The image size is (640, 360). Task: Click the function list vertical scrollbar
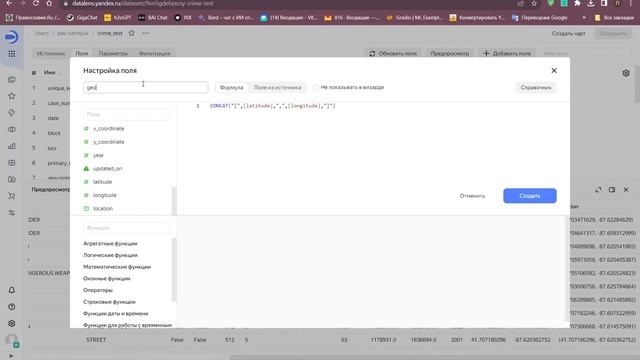click(174, 269)
